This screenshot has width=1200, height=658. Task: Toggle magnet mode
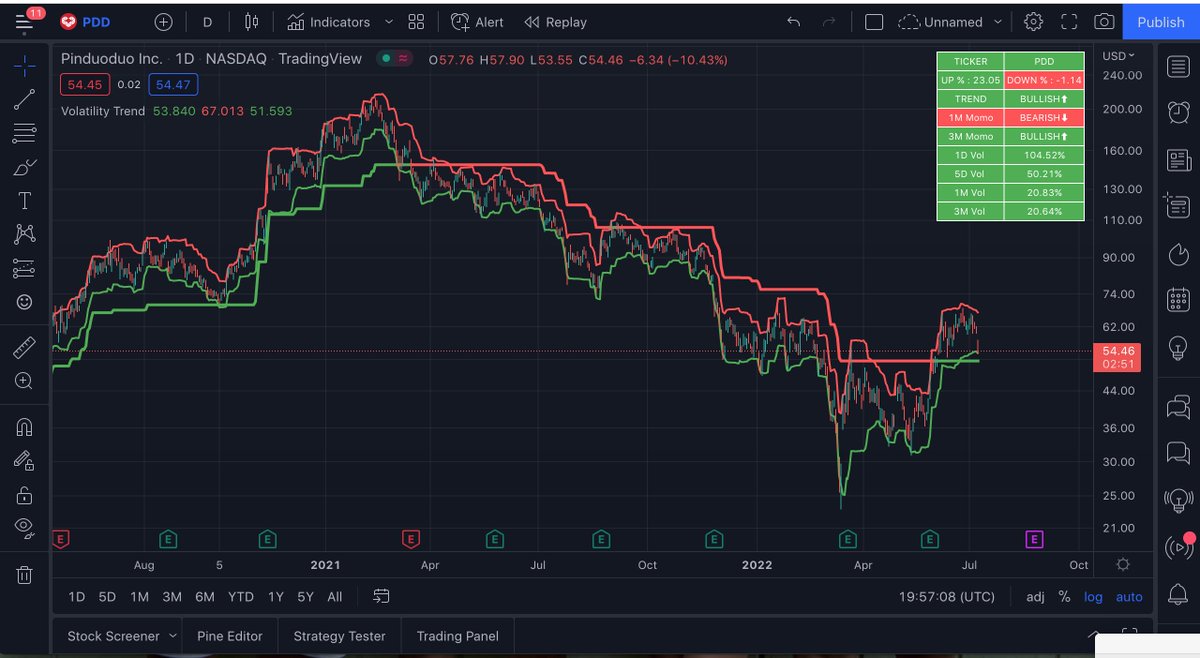25,427
